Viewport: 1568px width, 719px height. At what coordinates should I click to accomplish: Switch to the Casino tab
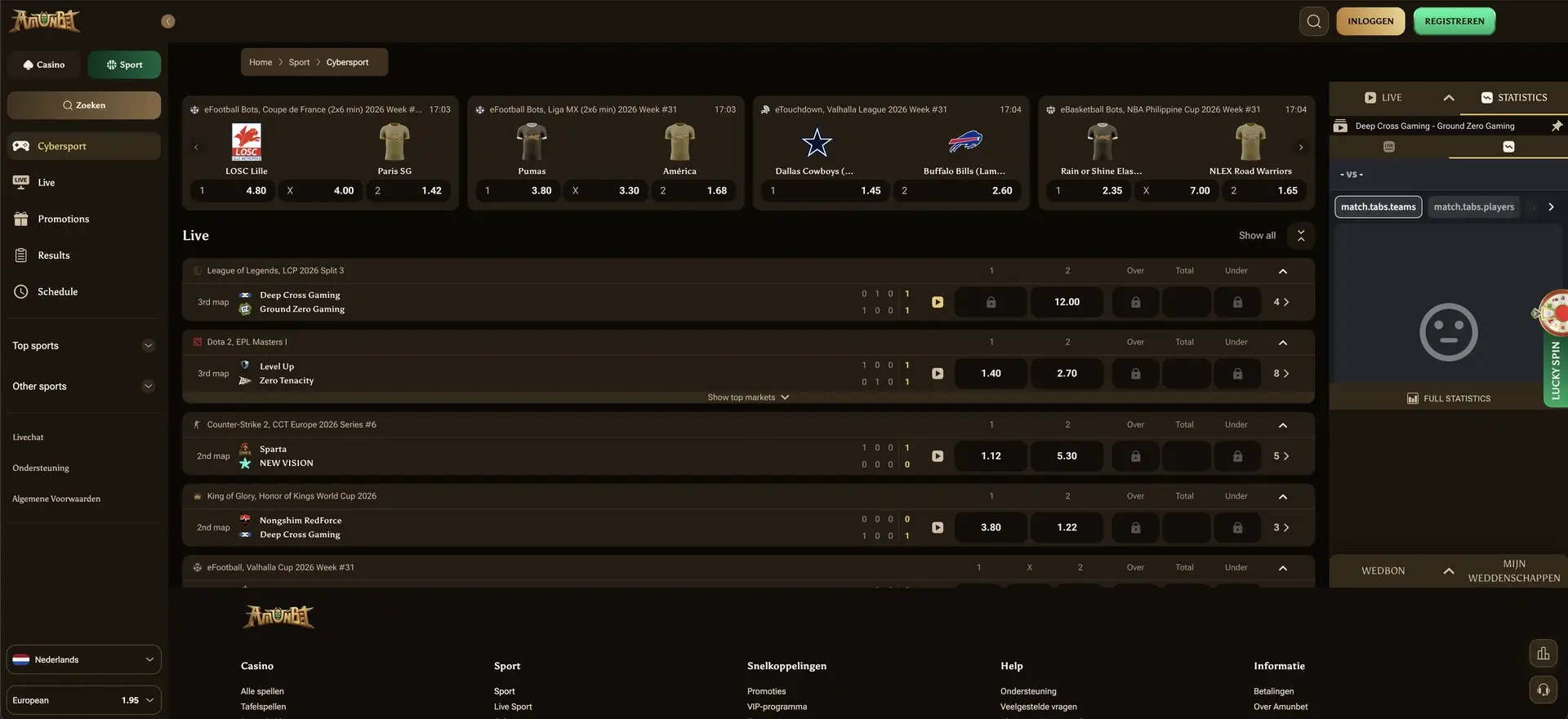[x=44, y=64]
